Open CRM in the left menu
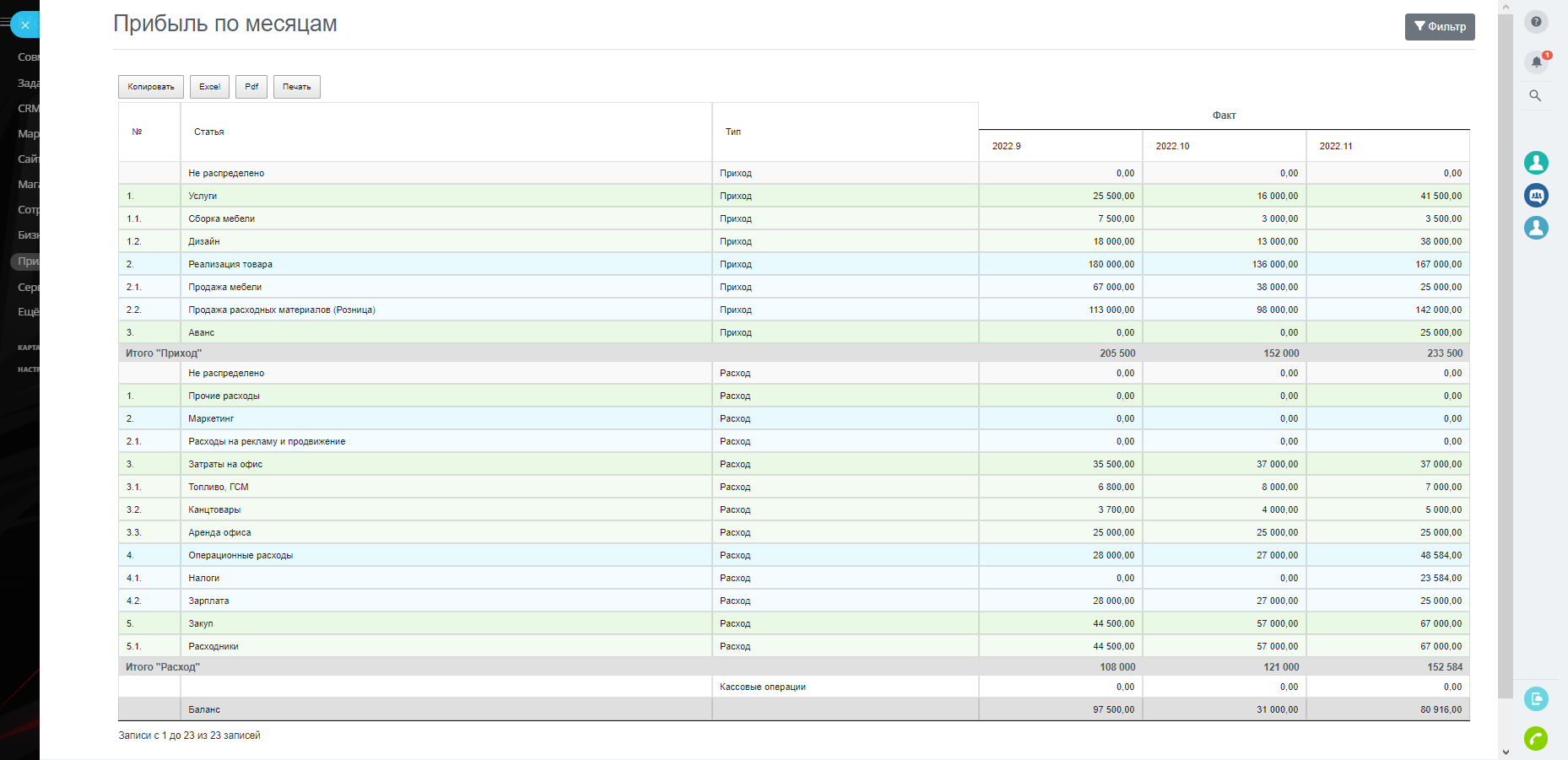Viewport: 1568px width, 760px height. (x=29, y=109)
